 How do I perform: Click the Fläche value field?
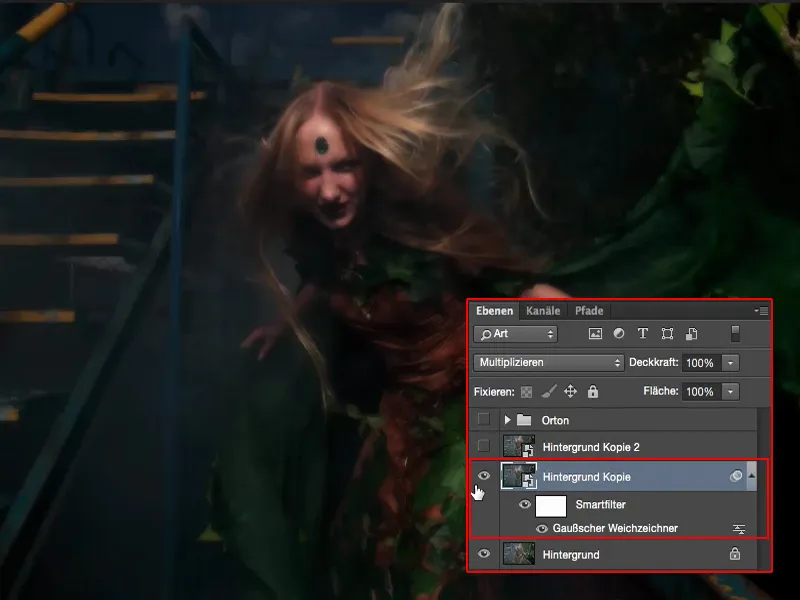pos(700,392)
